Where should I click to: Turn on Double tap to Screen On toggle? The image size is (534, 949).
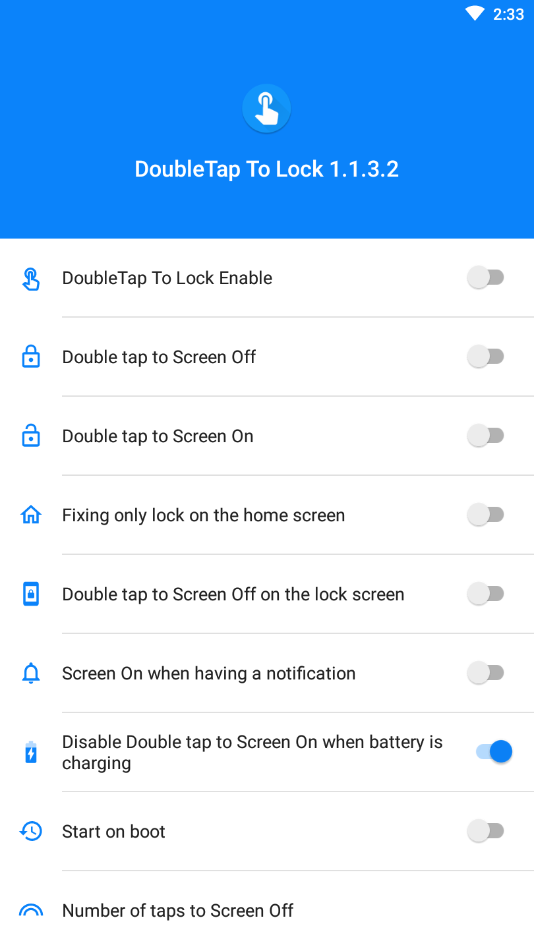coord(486,436)
